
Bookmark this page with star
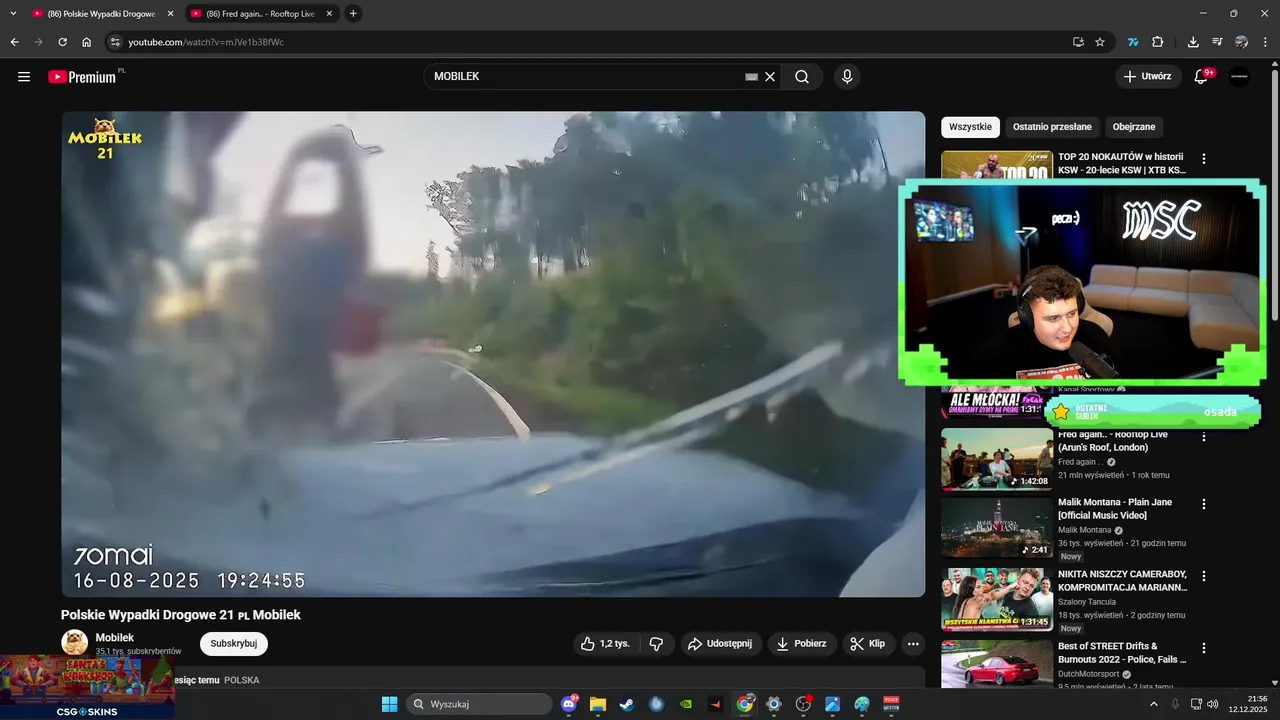click(1100, 42)
